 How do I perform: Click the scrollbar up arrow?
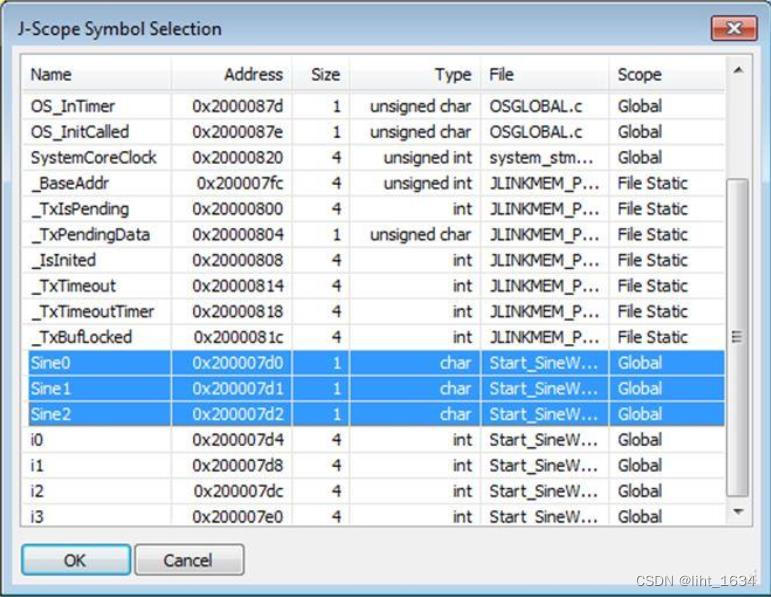(x=738, y=70)
